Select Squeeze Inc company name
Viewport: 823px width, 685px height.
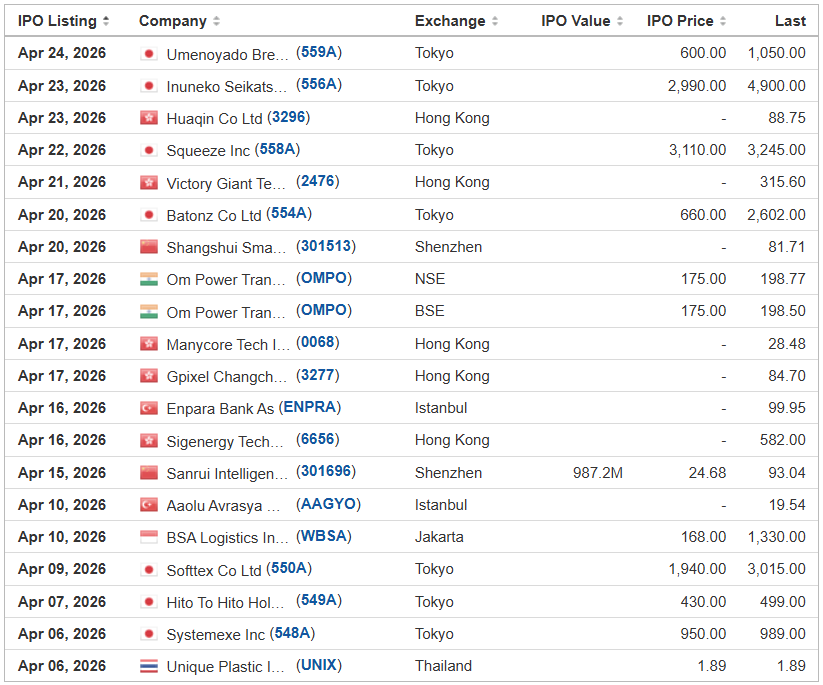(x=208, y=151)
